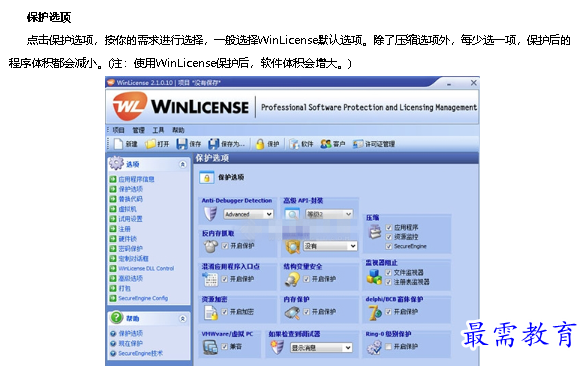Open the 帮助 menu in menu bar
This screenshot has width=585, height=366.
pos(178,130)
